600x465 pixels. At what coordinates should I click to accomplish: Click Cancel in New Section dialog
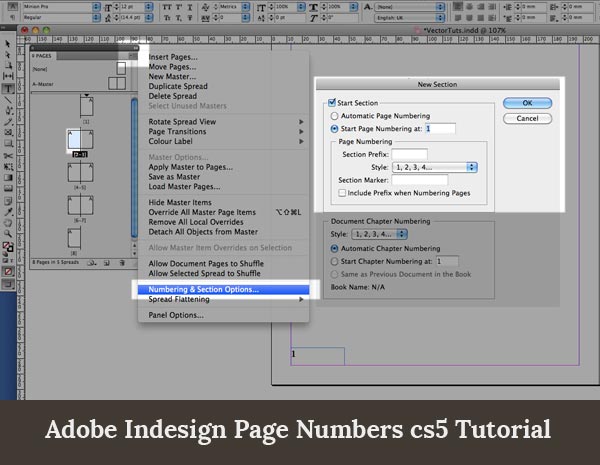pos(527,118)
